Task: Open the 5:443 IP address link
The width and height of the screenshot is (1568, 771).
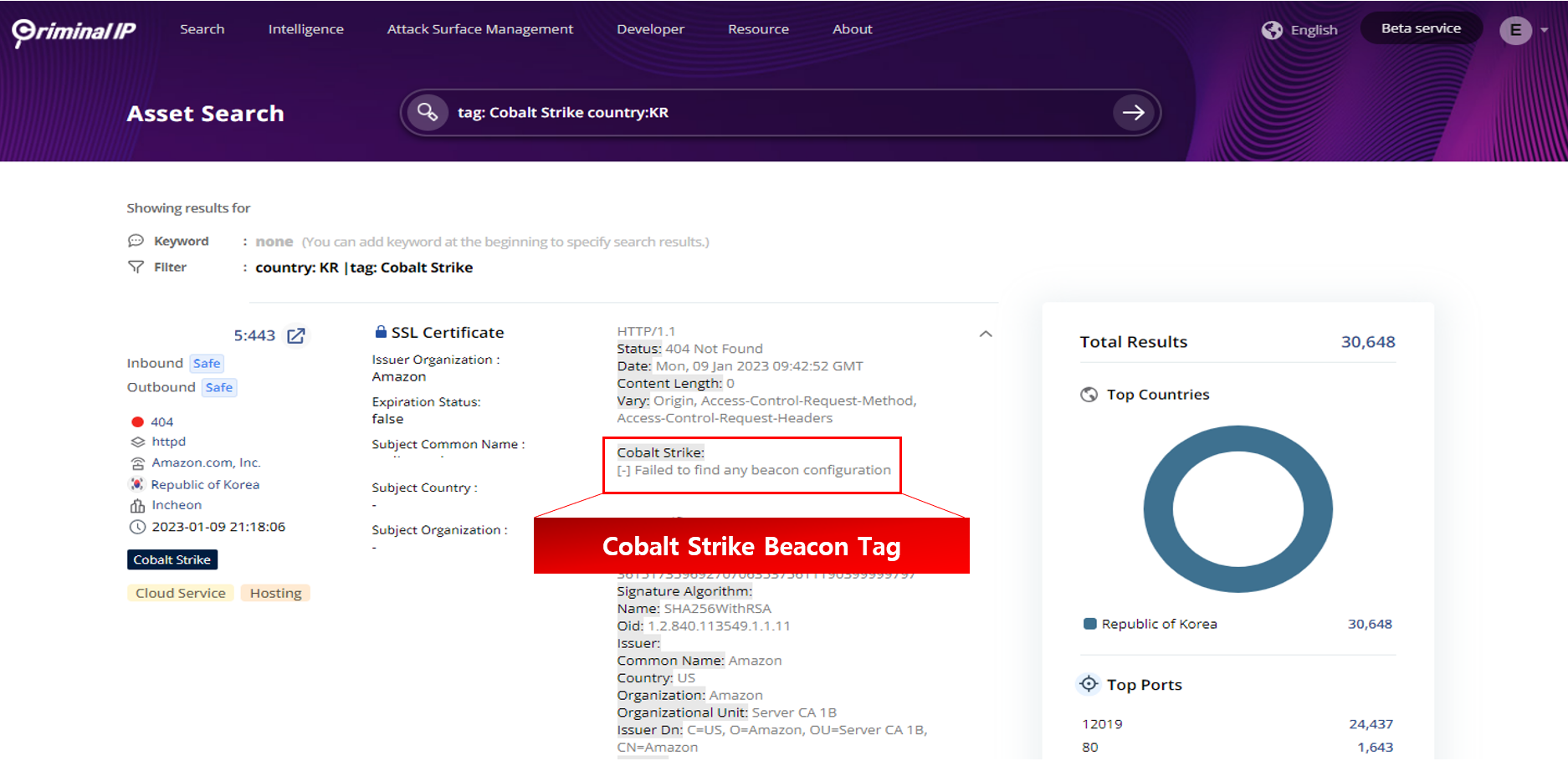Action: (x=254, y=336)
